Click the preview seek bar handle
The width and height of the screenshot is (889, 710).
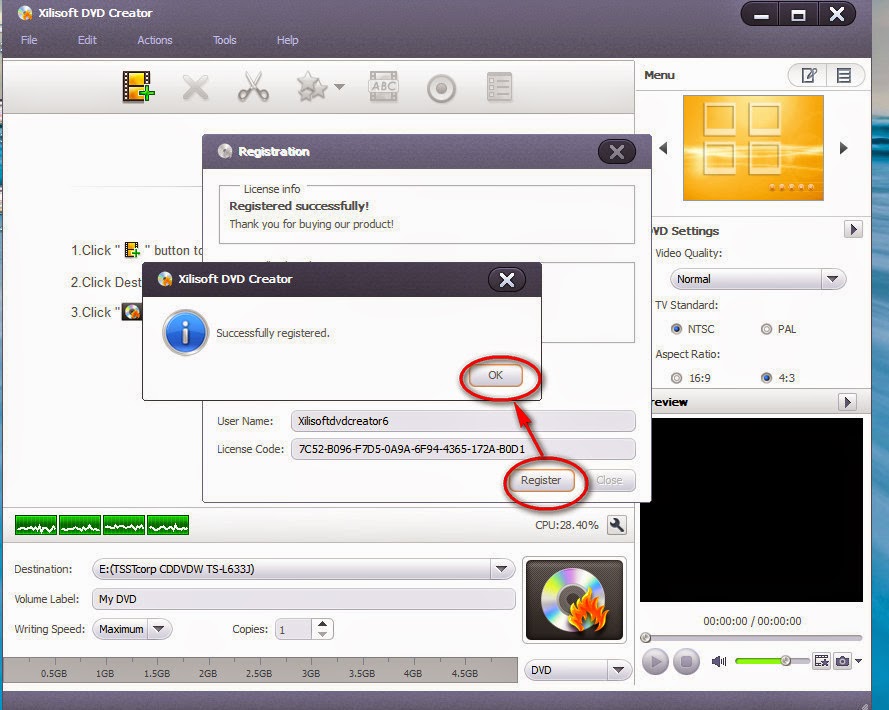tap(645, 637)
